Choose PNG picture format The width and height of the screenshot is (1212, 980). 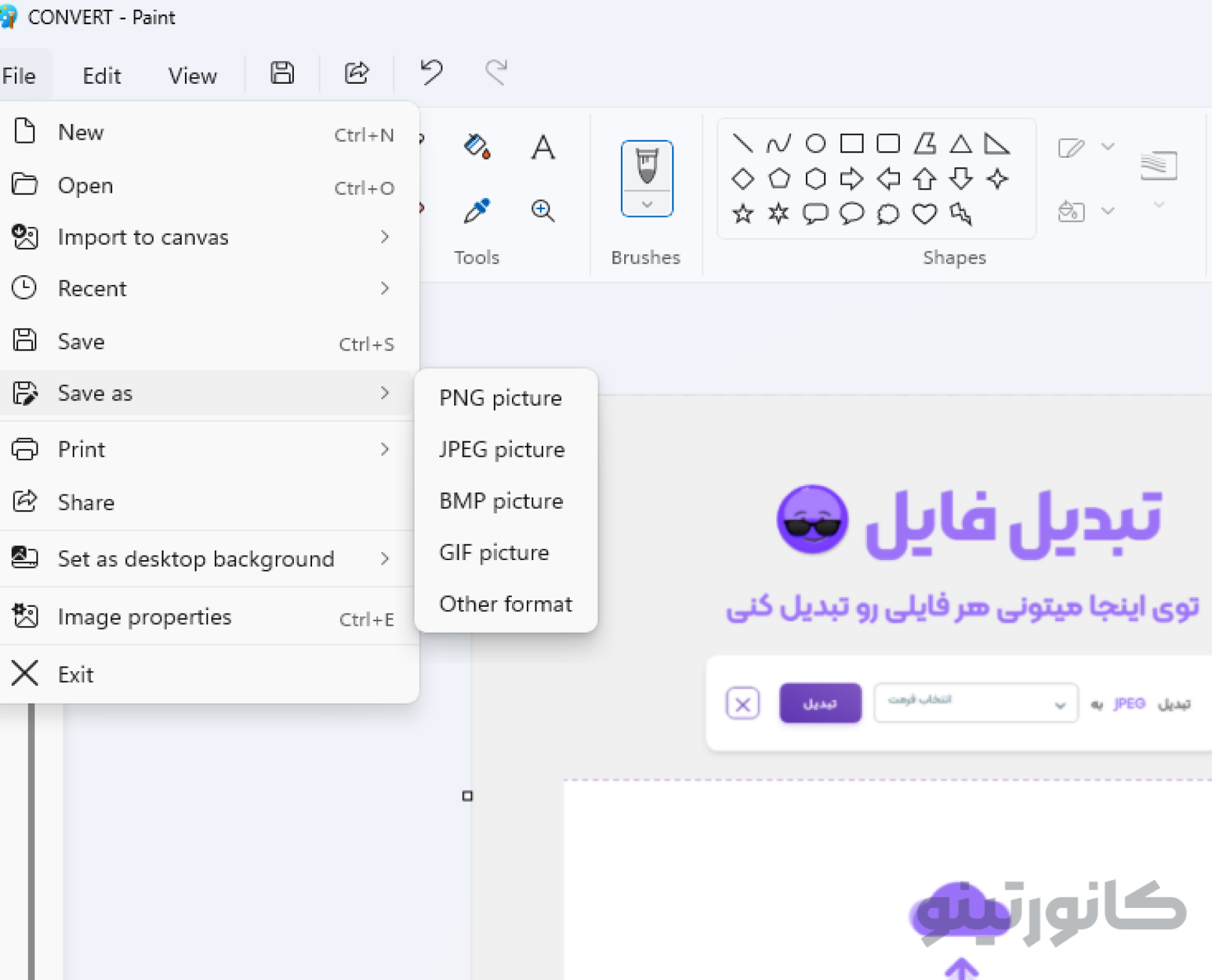505,398
